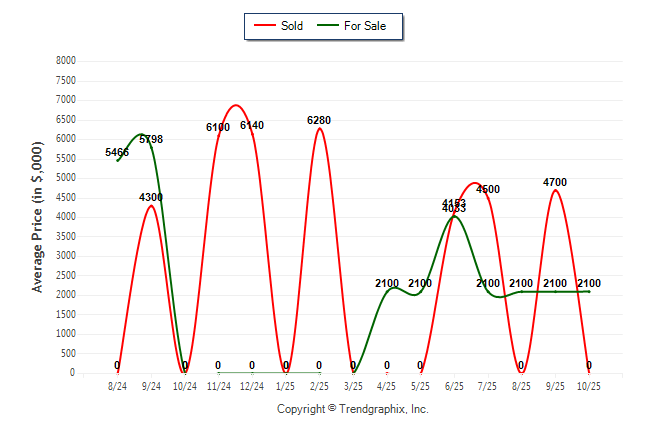Toggle the Sold series in the legend
Viewport: 646px width, 434px height.
(292, 26)
